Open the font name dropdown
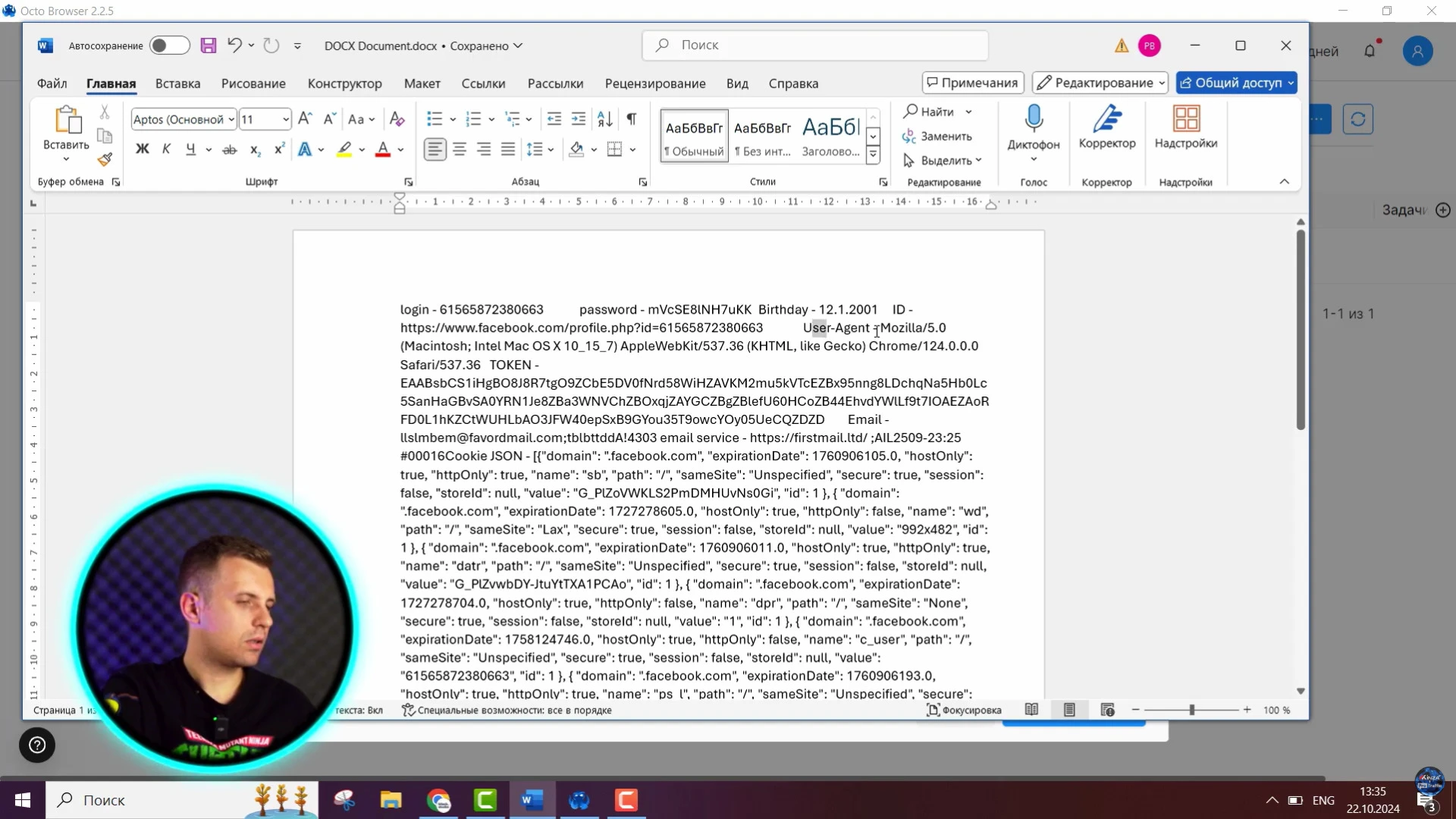The width and height of the screenshot is (1456, 819). 231,119
